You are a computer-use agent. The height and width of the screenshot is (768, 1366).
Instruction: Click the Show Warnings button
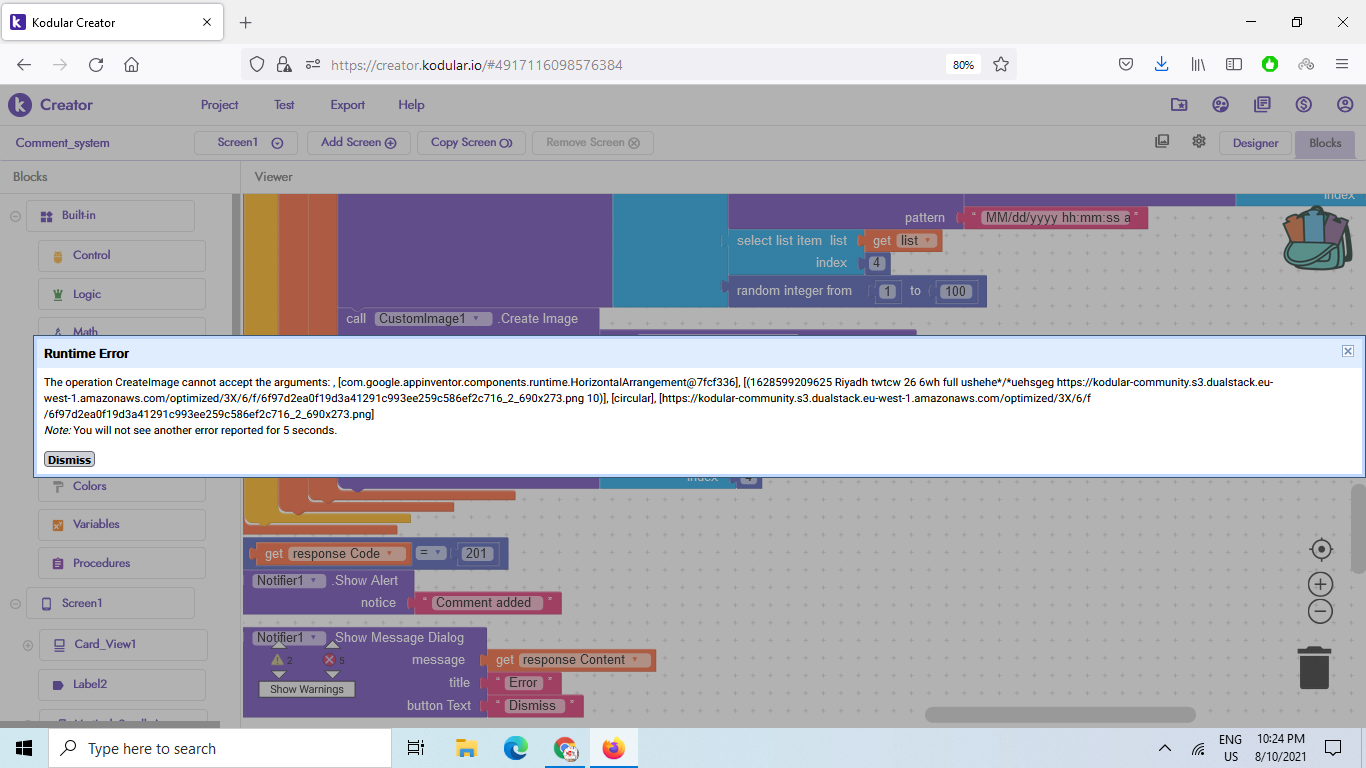[x=307, y=689]
